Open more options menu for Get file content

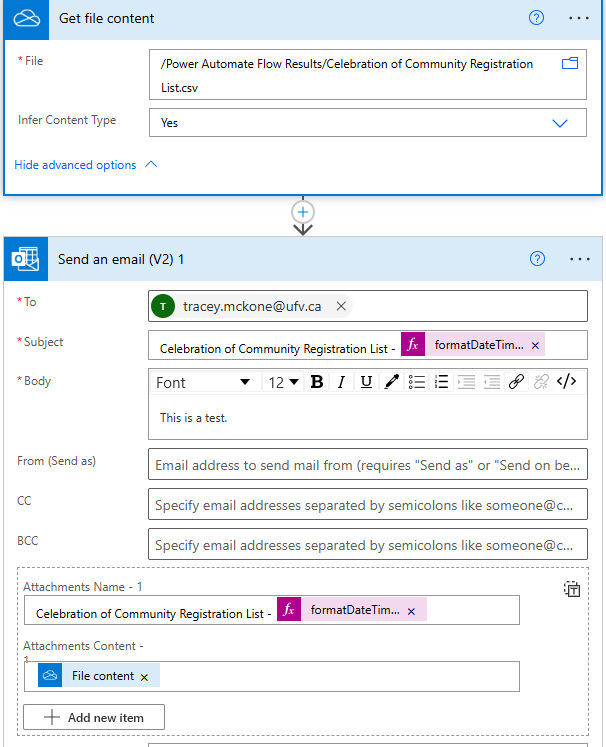point(579,18)
